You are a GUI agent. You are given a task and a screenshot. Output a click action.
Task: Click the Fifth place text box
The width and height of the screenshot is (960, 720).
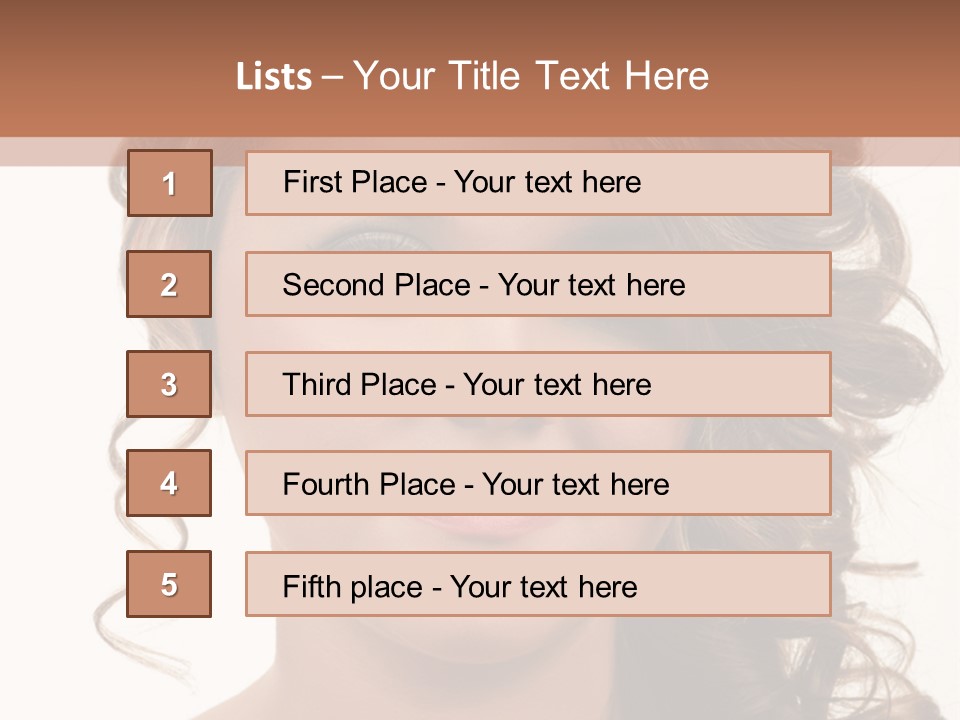[538, 584]
